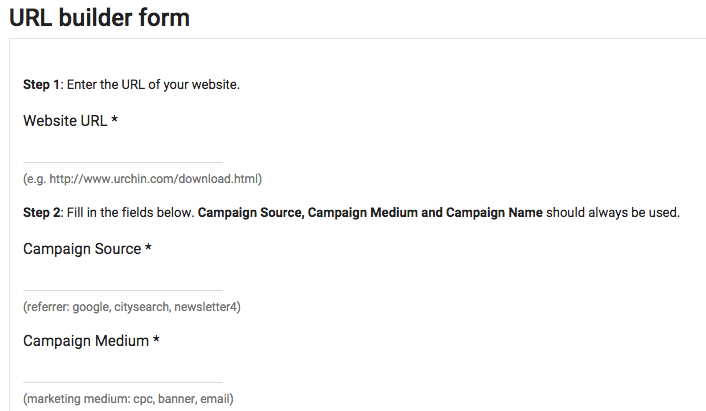Click the Campaign Medium input field
Screen dimensions: 706x411
122,371
